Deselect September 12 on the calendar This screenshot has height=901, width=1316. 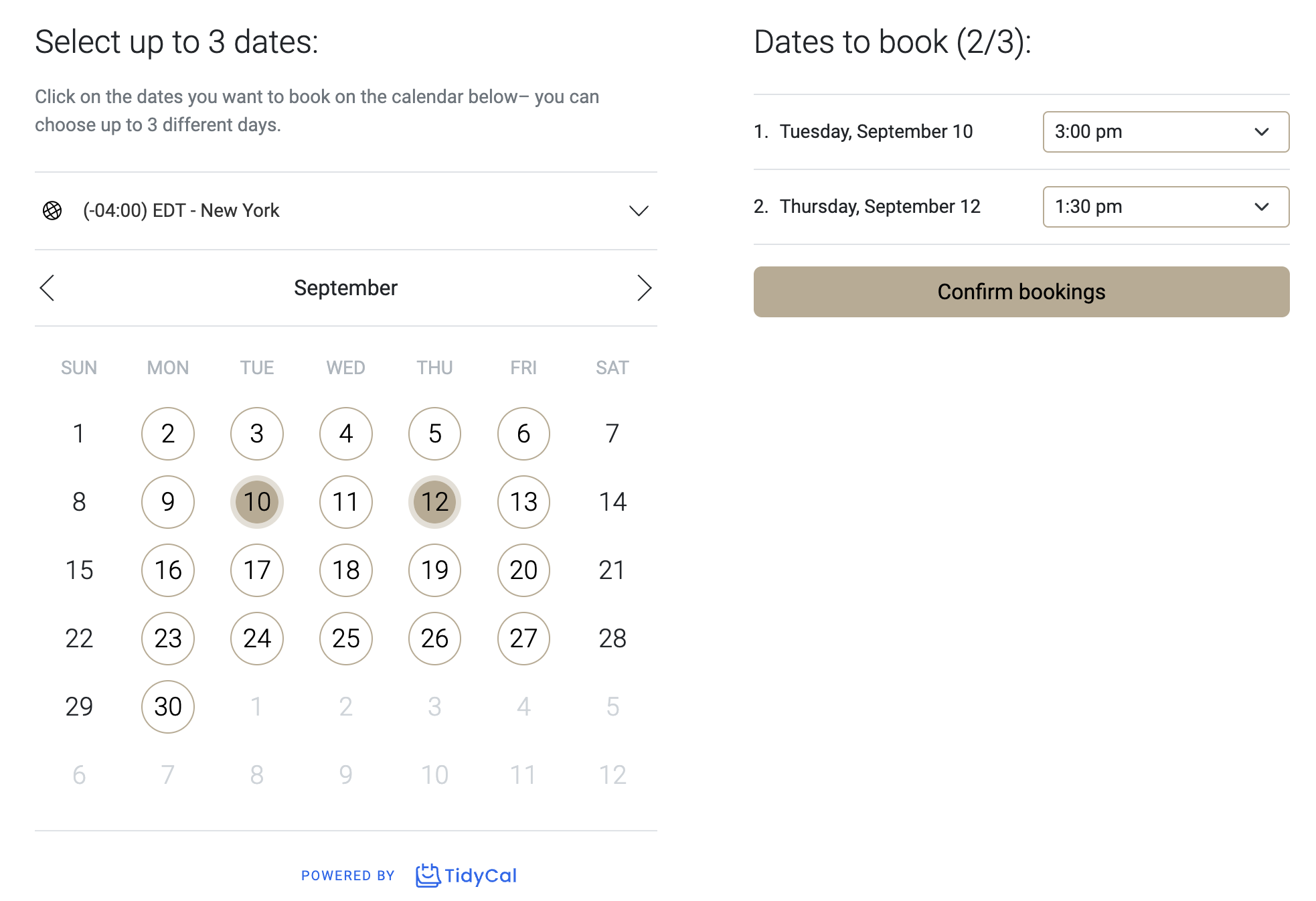(x=434, y=502)
